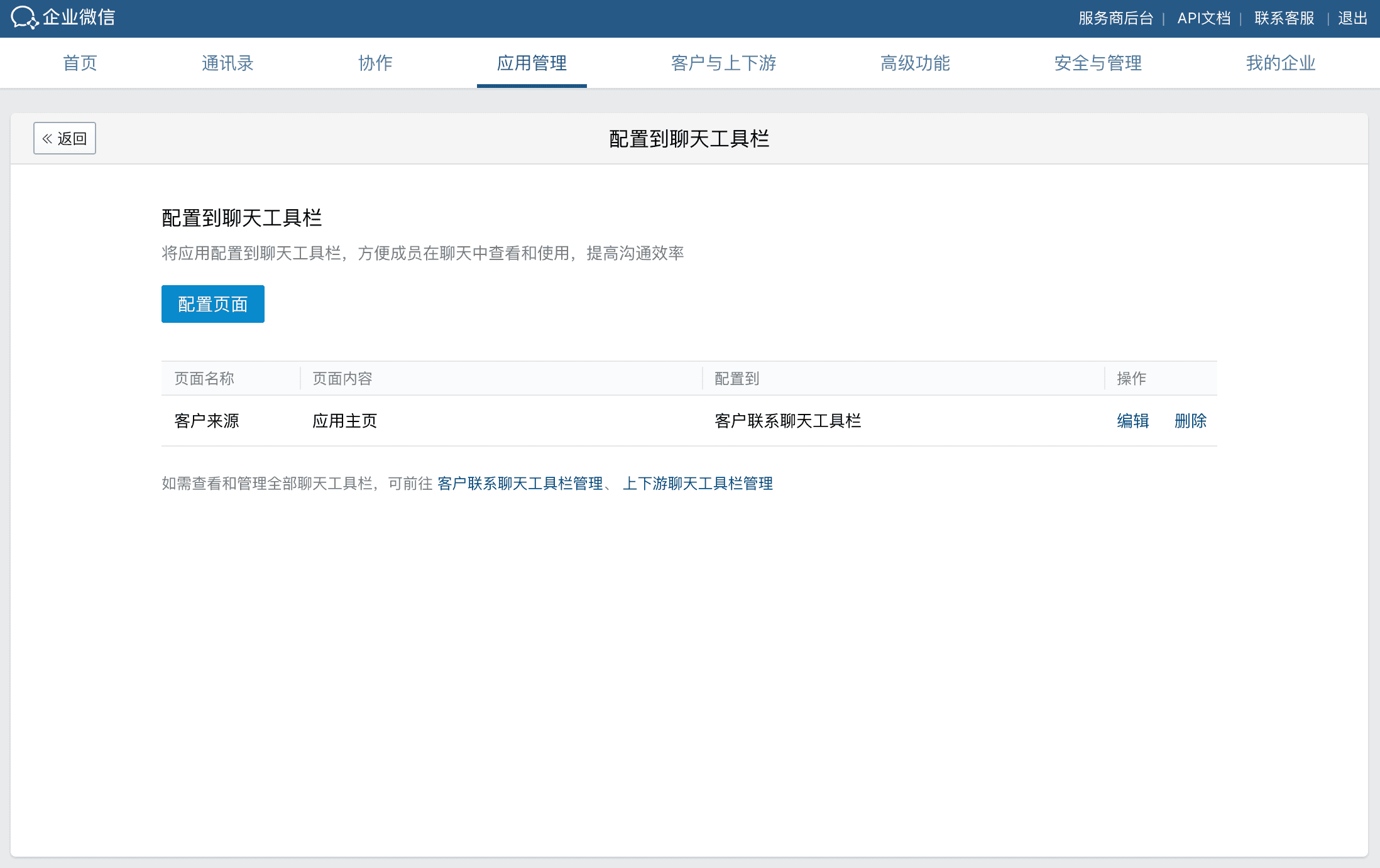The height and width of the screenshot is (868, 1380).
Task: Select the 应用管理 tab
Action: coord(532,63)
